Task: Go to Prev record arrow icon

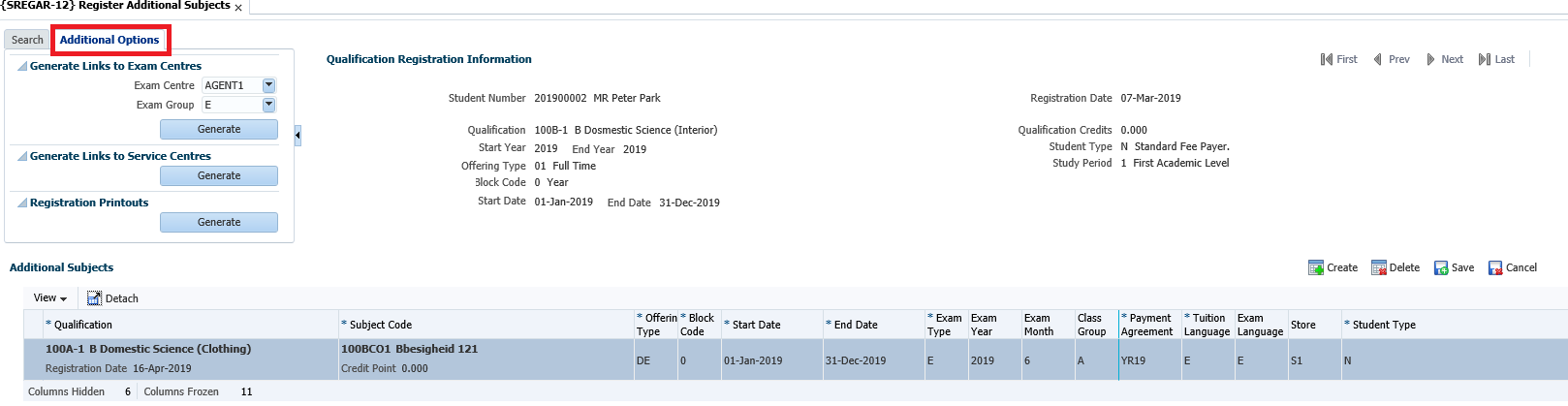Action: (1377, 59)
